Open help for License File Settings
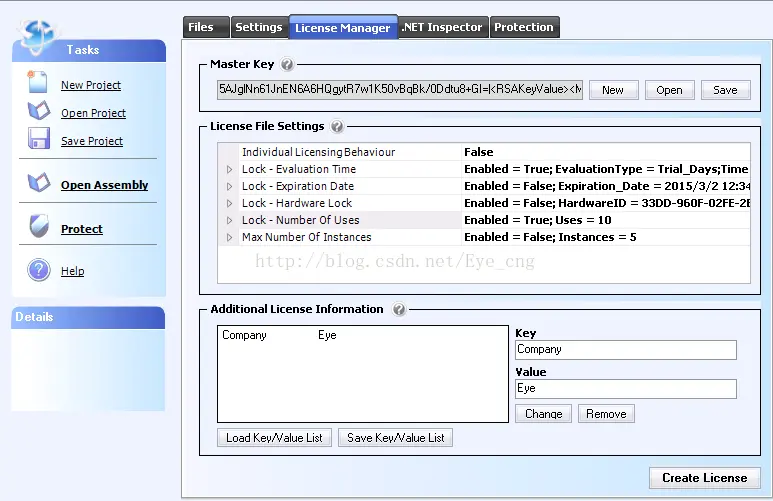This screenshot has height=501, width=773. pos(337,126)
